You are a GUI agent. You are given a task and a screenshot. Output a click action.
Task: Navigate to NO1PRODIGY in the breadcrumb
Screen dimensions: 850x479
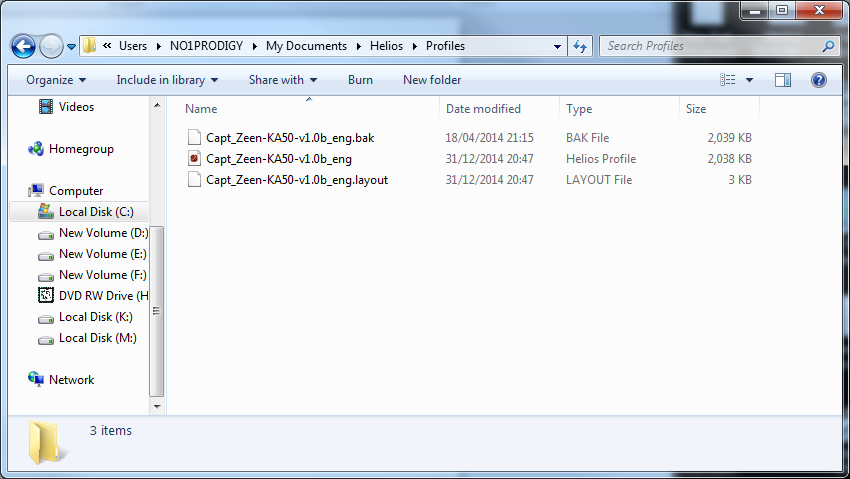[x=207, y=46]
